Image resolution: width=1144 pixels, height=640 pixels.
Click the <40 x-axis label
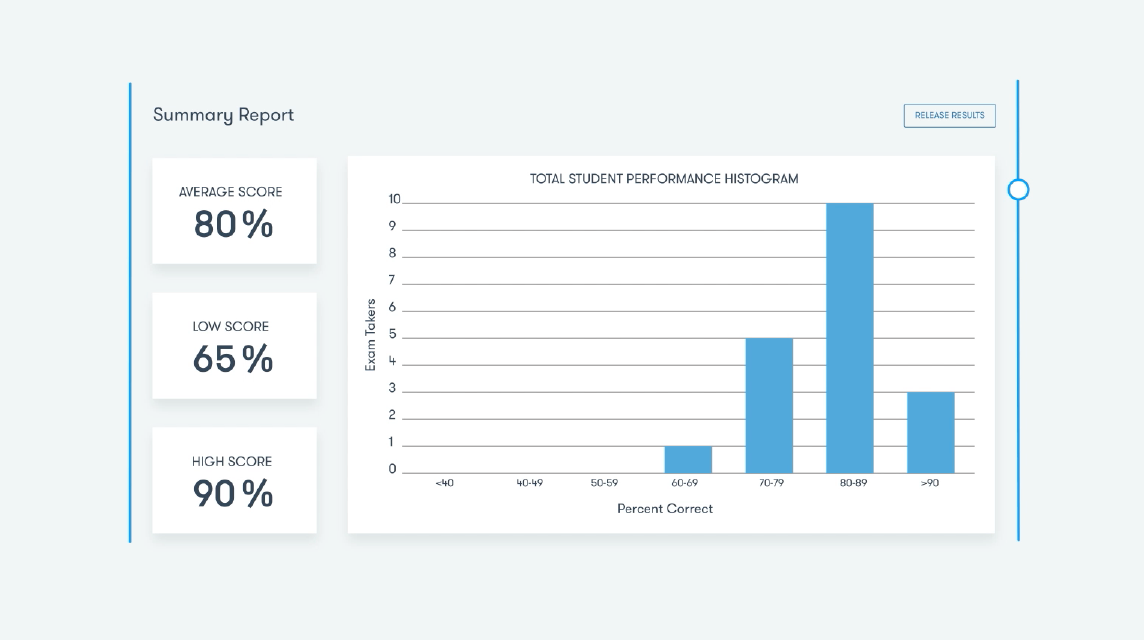444,483
